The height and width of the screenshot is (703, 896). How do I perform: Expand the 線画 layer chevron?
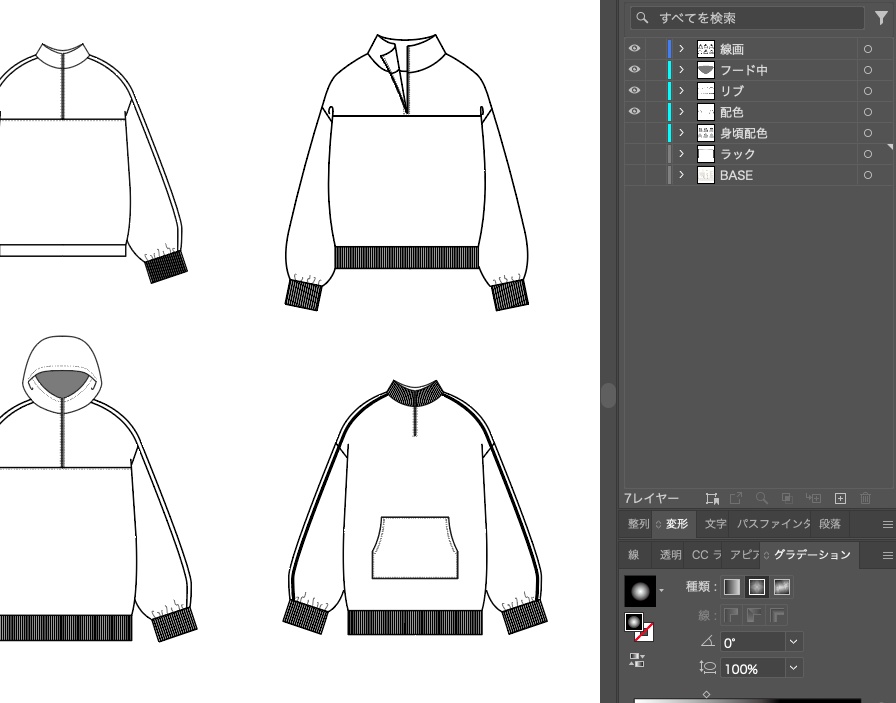pos(681,49)
